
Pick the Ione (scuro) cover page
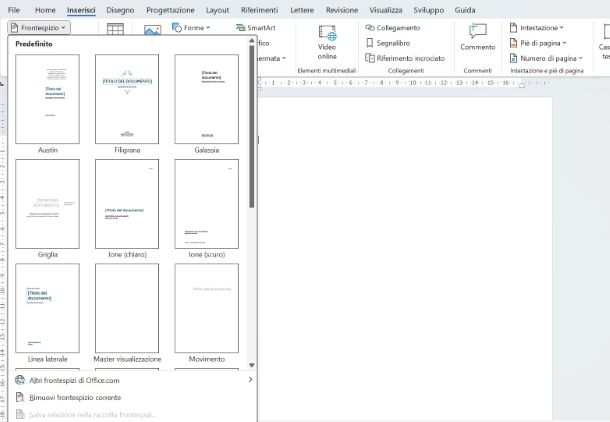(x=206, y=205)
